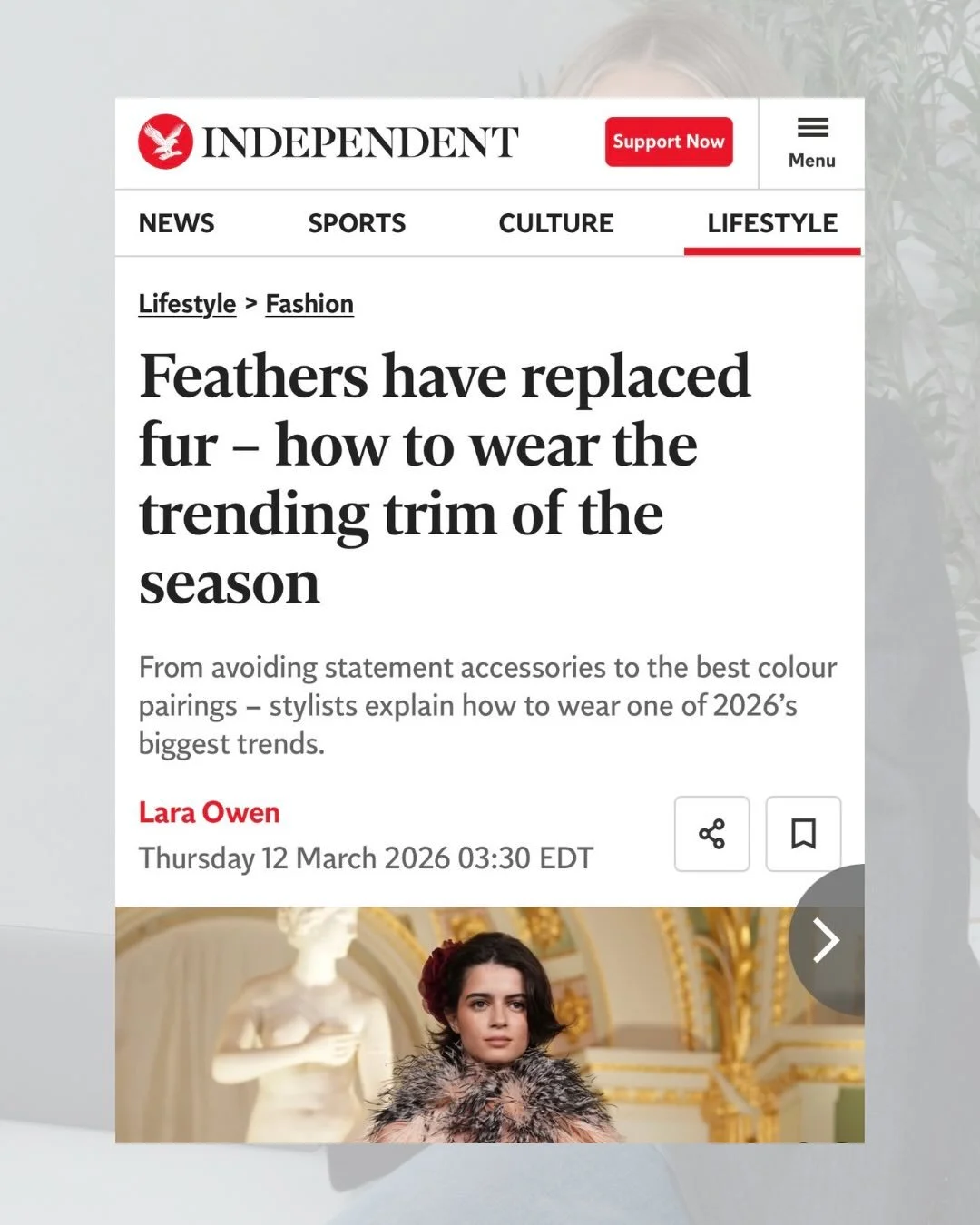Image resolution: width=980 pixels, height=1225 pixels.
Task: Advance to next image with chevron arrow
Action: tap(827, 940)
